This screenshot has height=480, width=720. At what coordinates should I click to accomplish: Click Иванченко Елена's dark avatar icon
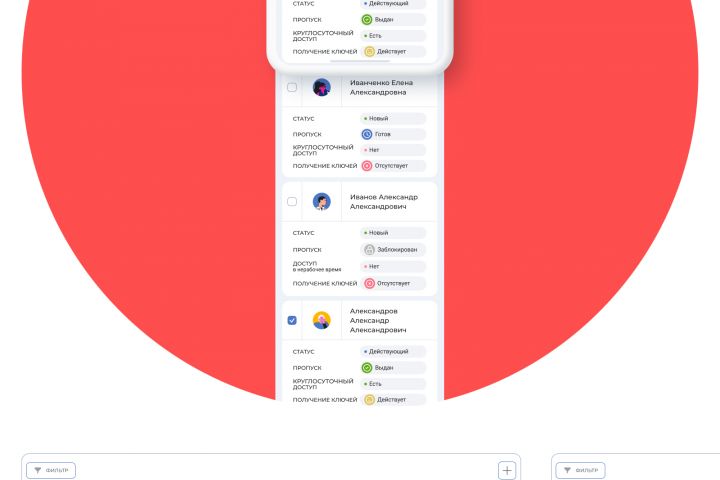pos(322,87)
